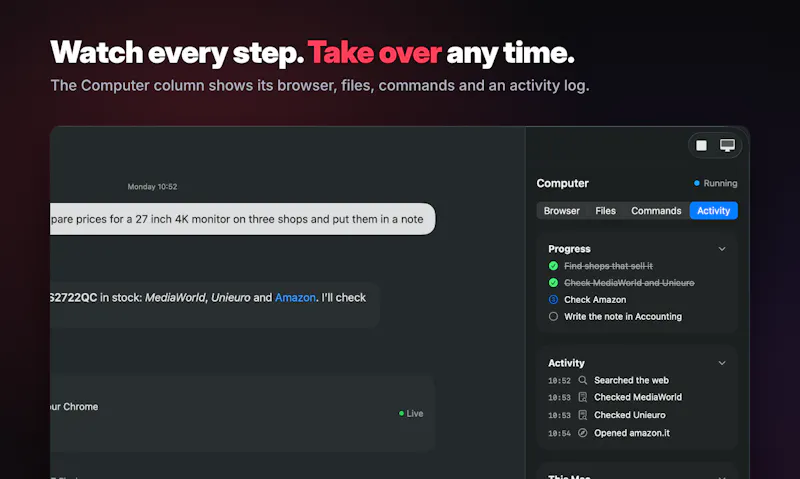Click the in-progress circle by Check Amazon

[x=553, y=299]
